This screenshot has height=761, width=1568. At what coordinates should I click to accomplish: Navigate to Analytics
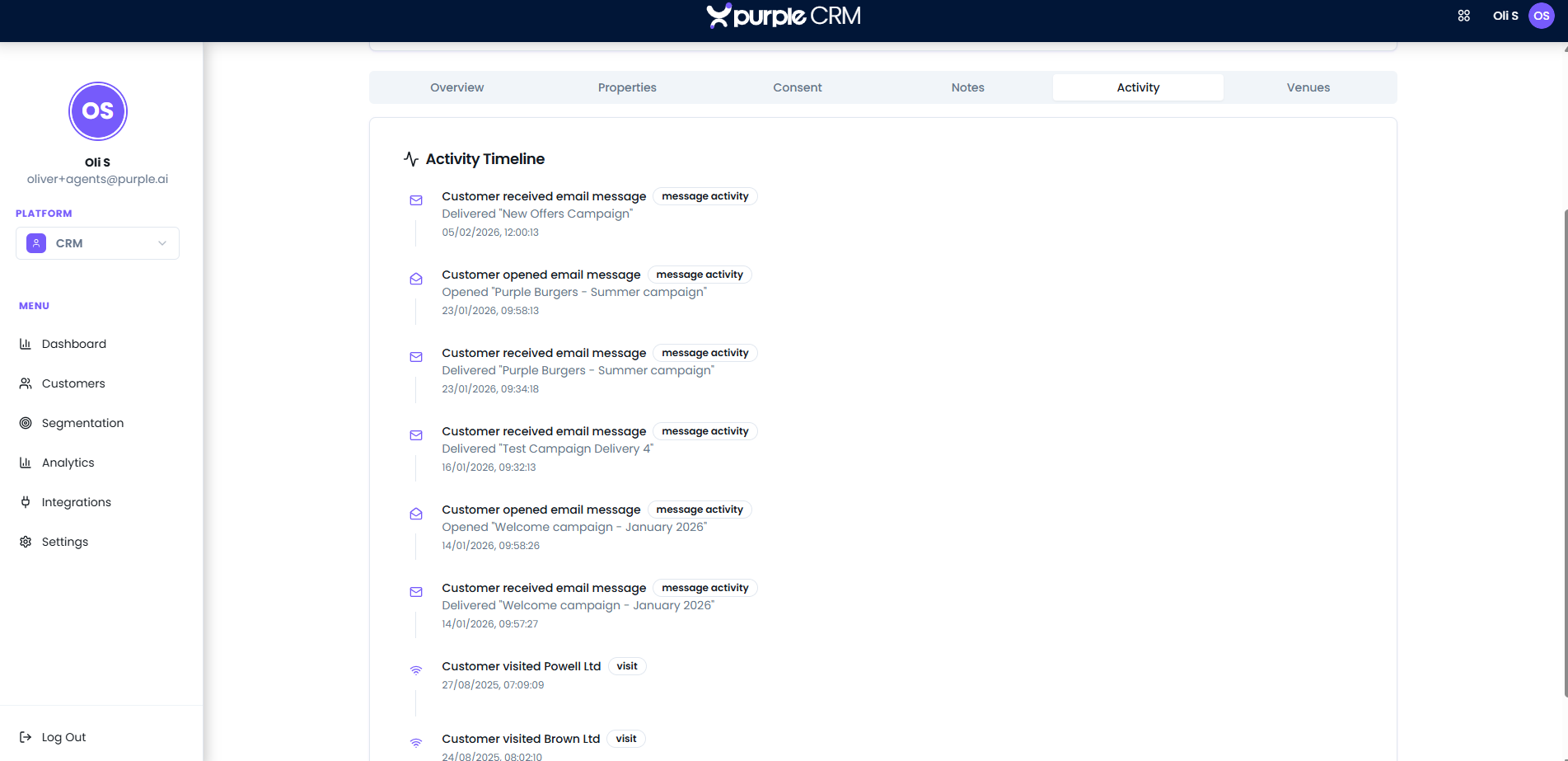coord(68,463)
